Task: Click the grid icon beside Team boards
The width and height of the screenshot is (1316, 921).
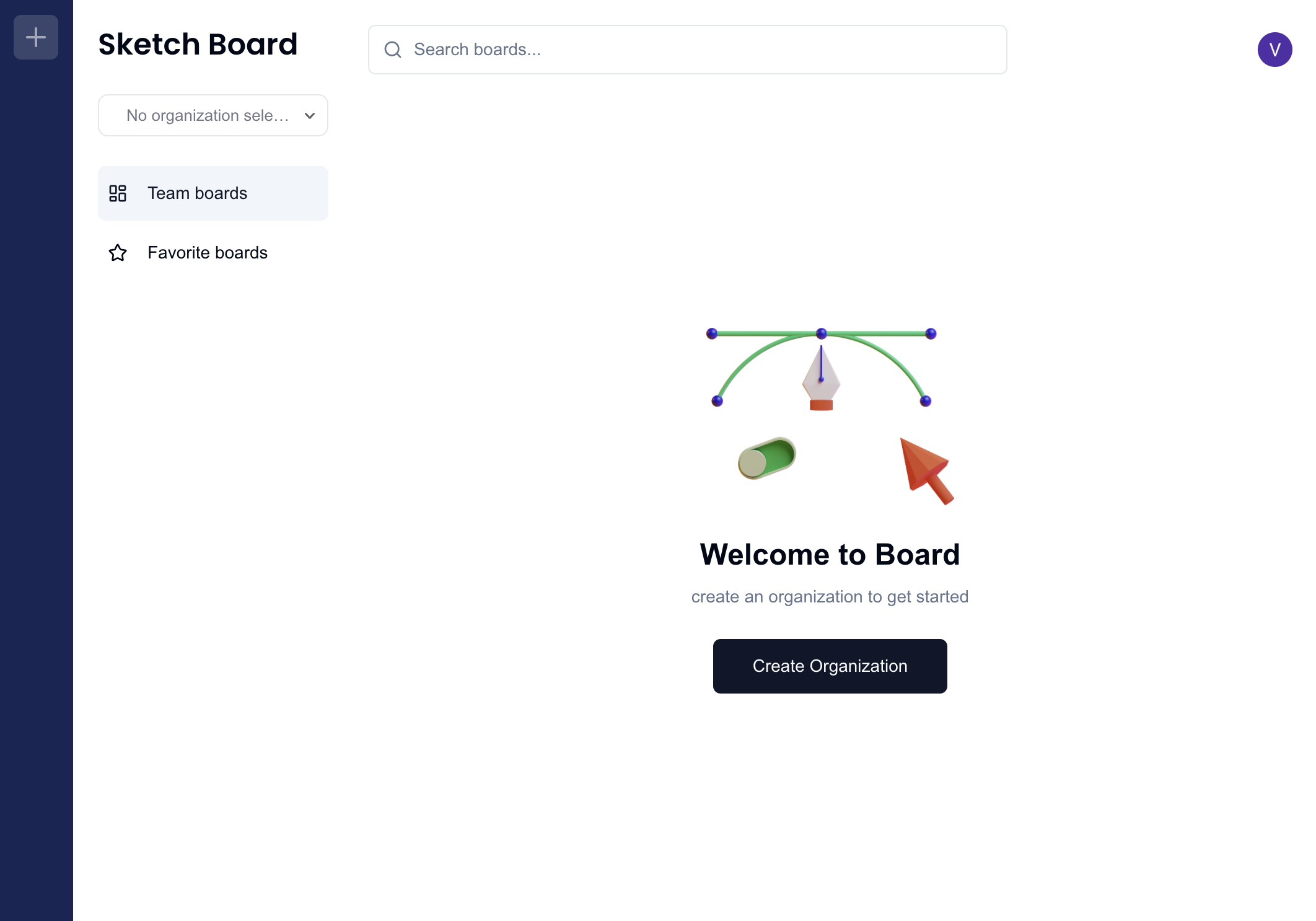Action: click(118, 193)
